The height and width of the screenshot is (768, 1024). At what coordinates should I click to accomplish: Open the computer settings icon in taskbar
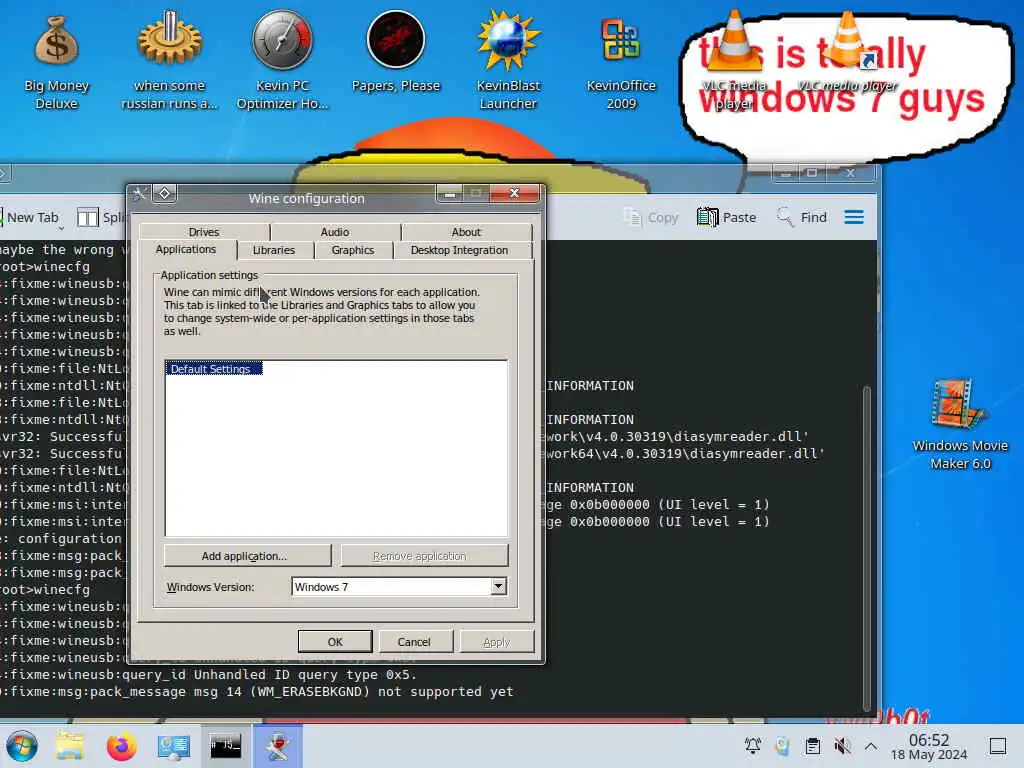[x=174, y=746]
